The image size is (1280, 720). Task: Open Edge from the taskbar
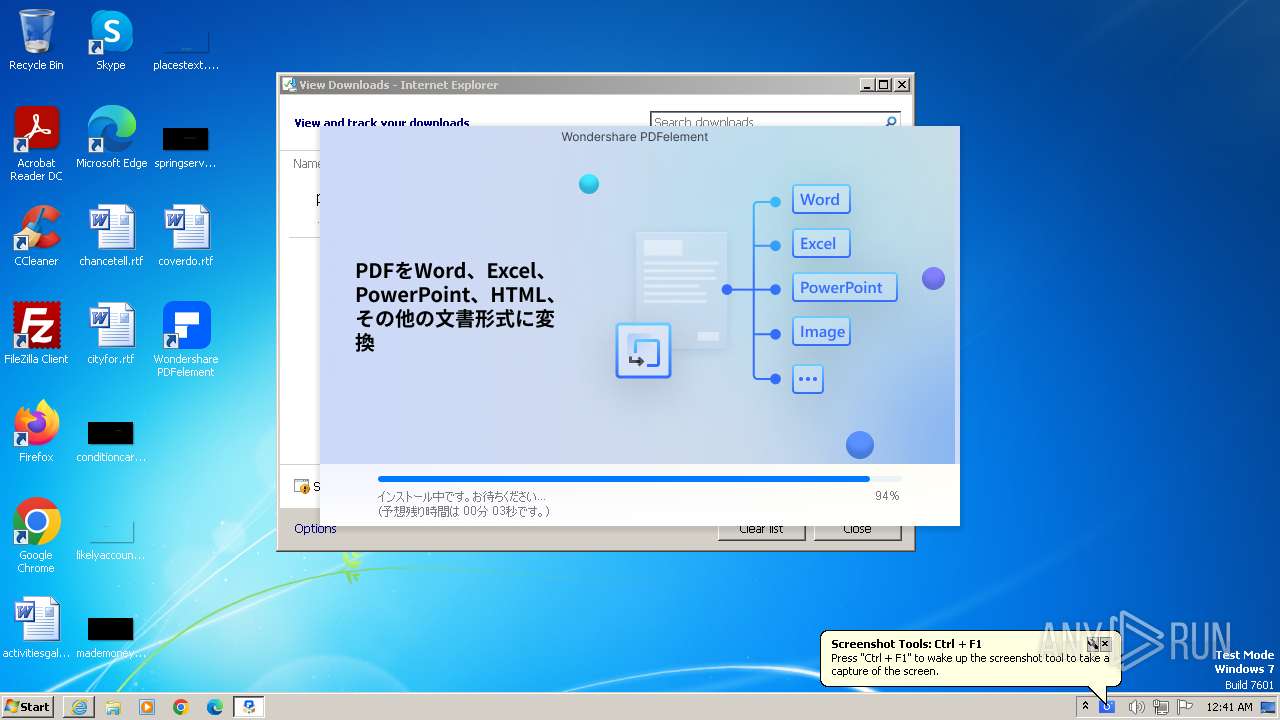[x=215, y=707]
